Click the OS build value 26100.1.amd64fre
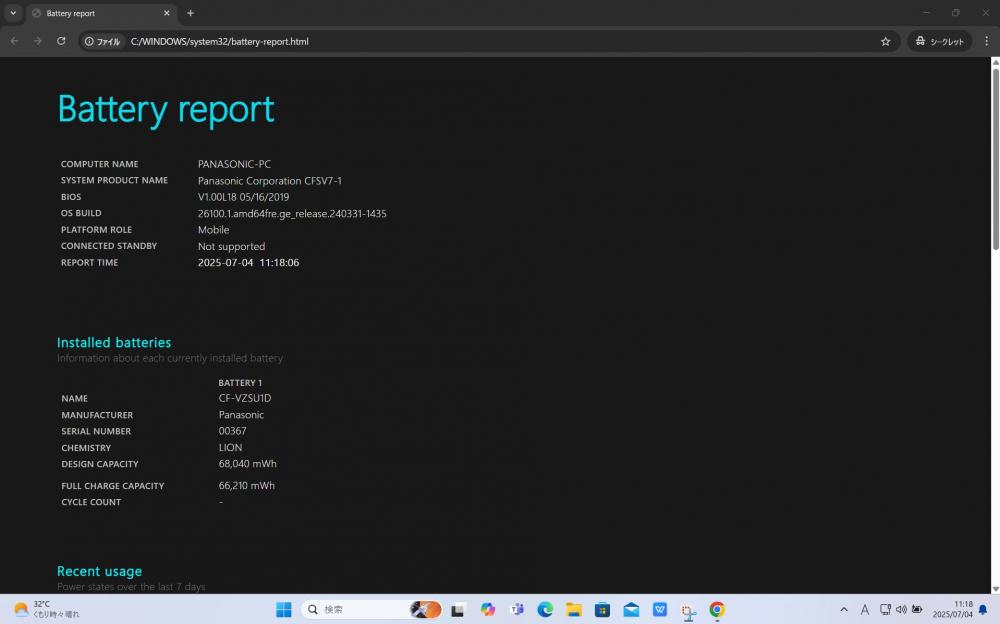Screen dimensions: 1000x624 [292, 214]
